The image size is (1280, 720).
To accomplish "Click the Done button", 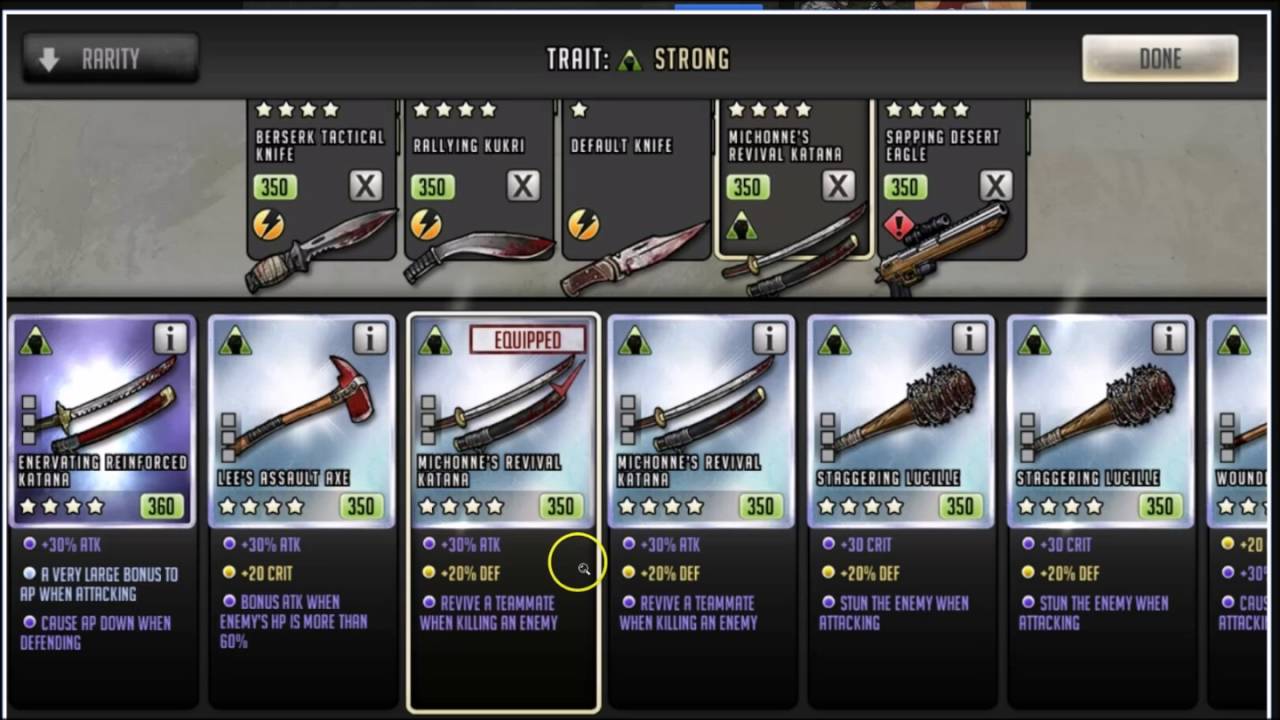I will coord(1160,59).
